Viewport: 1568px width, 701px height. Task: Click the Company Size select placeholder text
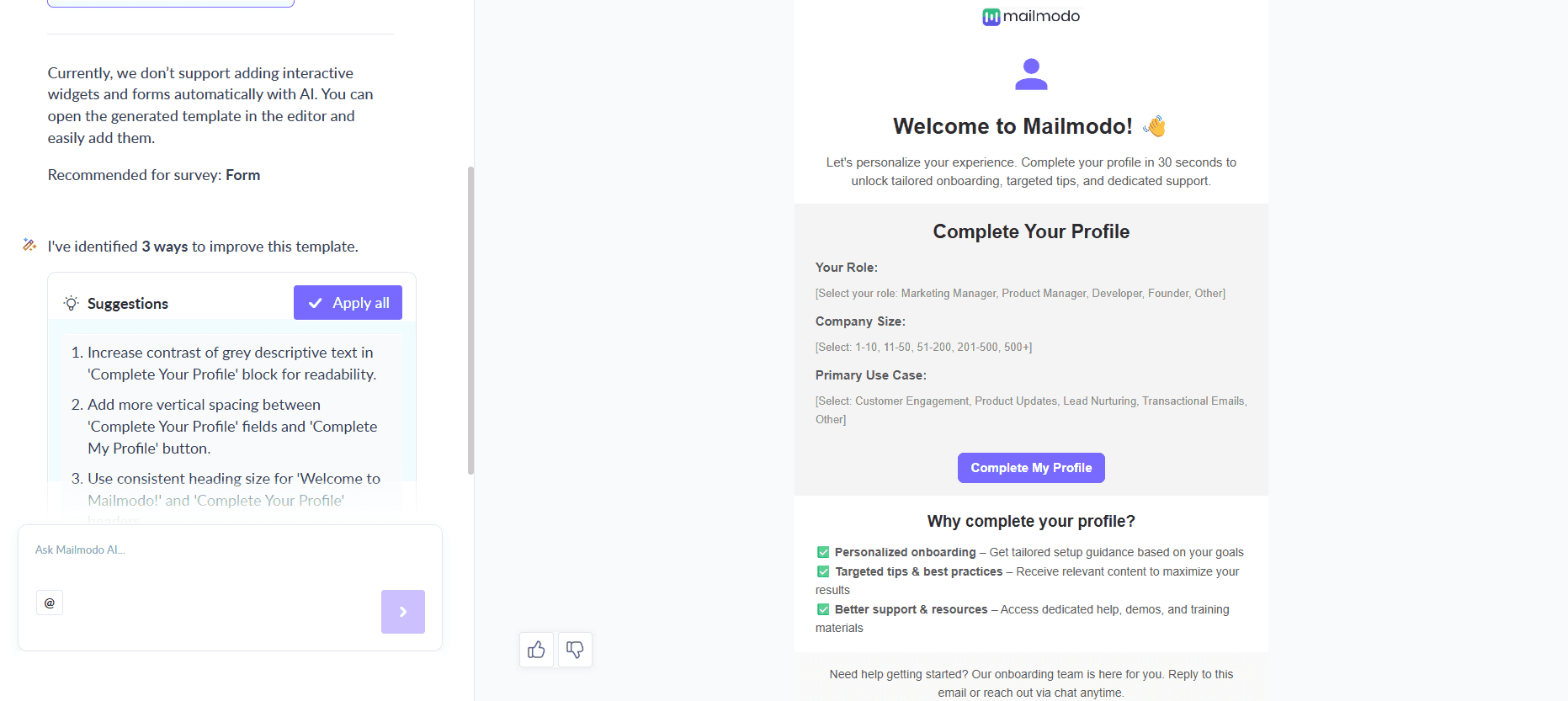click(x=923, y=348)
